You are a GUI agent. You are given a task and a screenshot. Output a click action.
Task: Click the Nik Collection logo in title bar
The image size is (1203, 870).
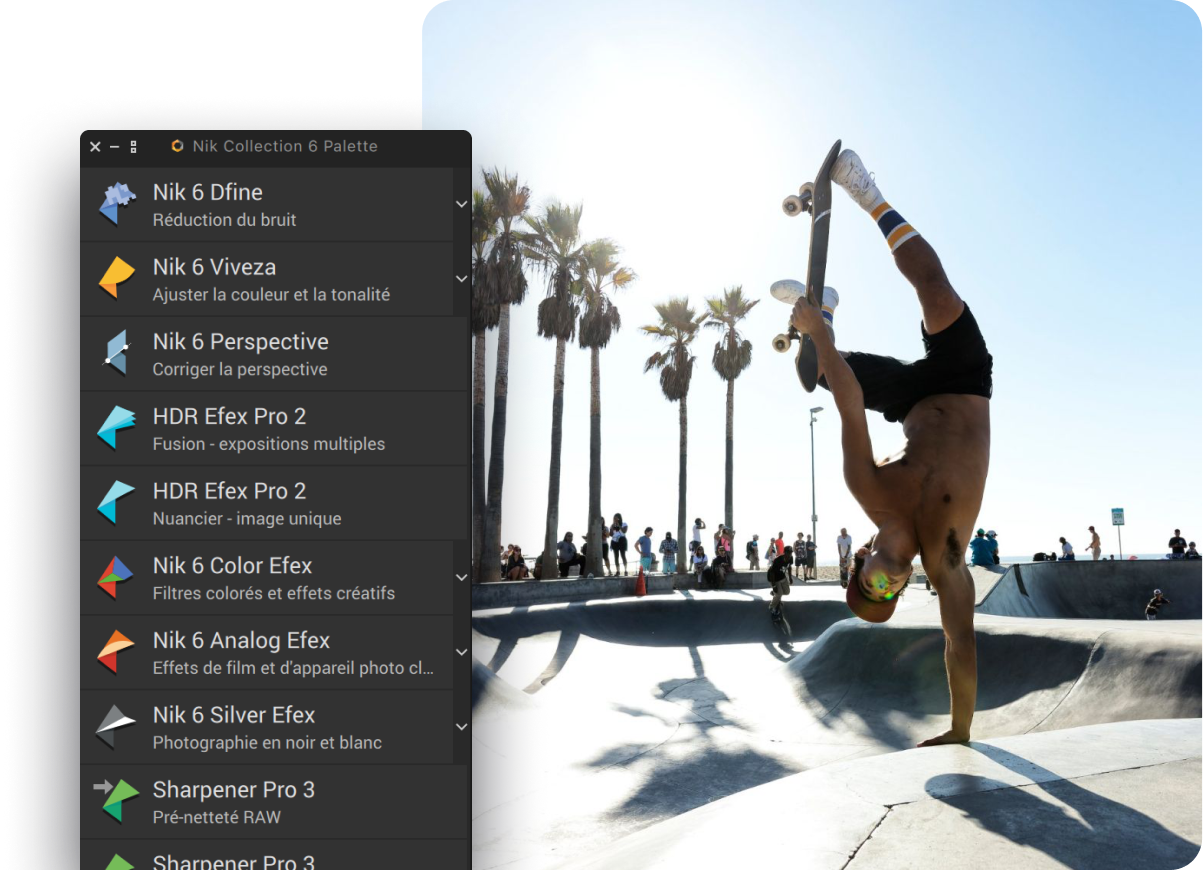(x=177, y=146)
